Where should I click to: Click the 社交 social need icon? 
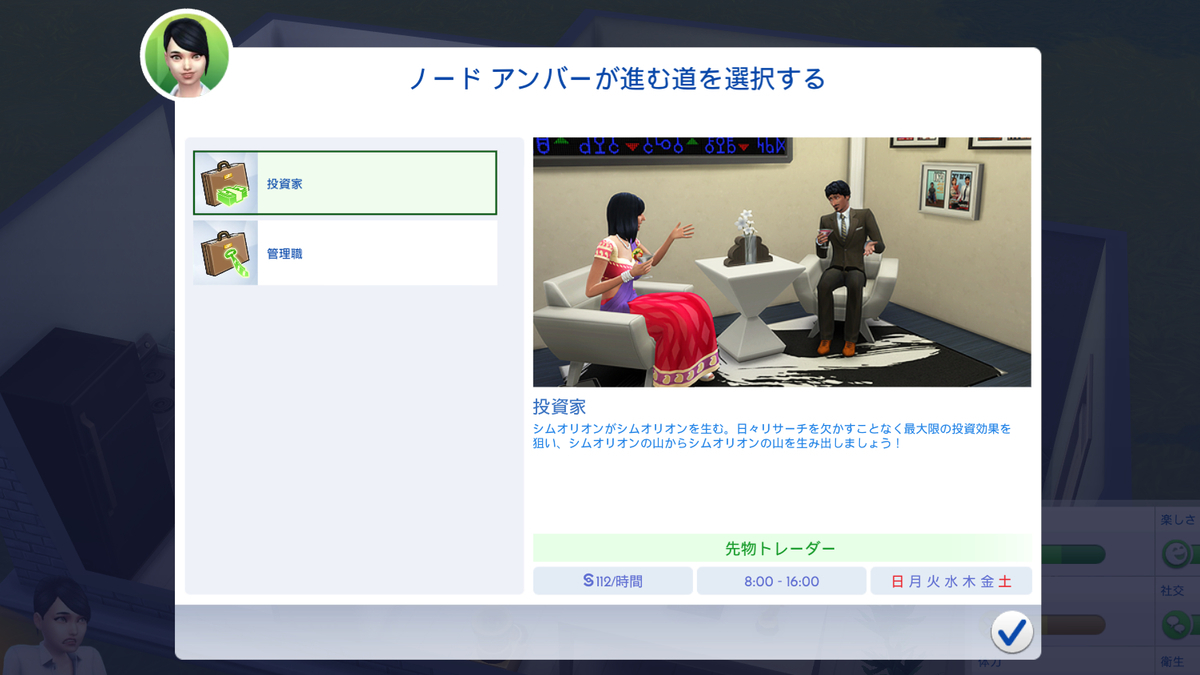click(1176, 625)
